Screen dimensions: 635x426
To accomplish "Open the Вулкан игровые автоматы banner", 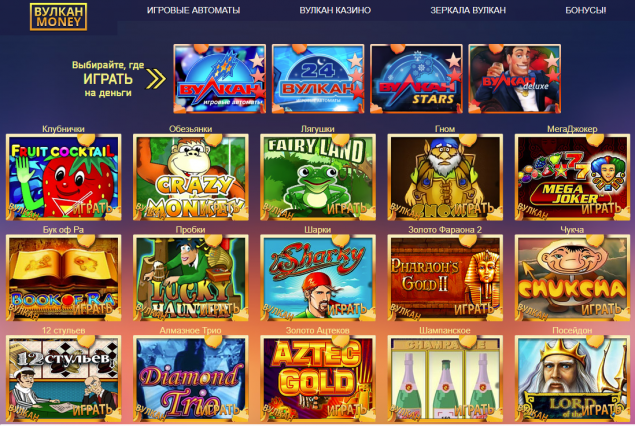I will click(219, 79).
